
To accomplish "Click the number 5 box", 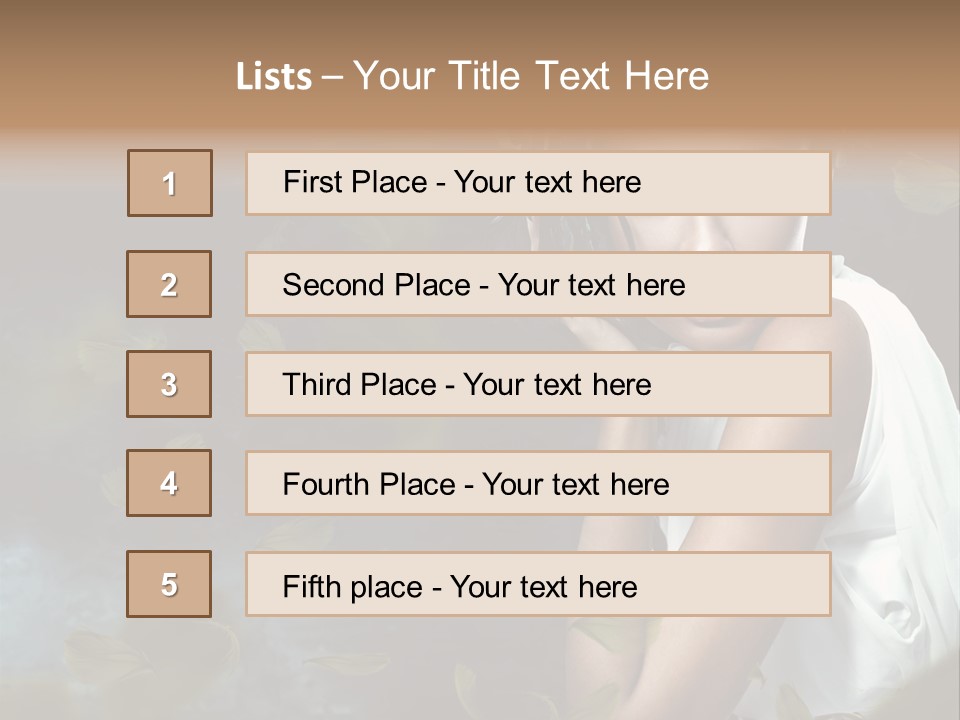I will coord(169,584).
